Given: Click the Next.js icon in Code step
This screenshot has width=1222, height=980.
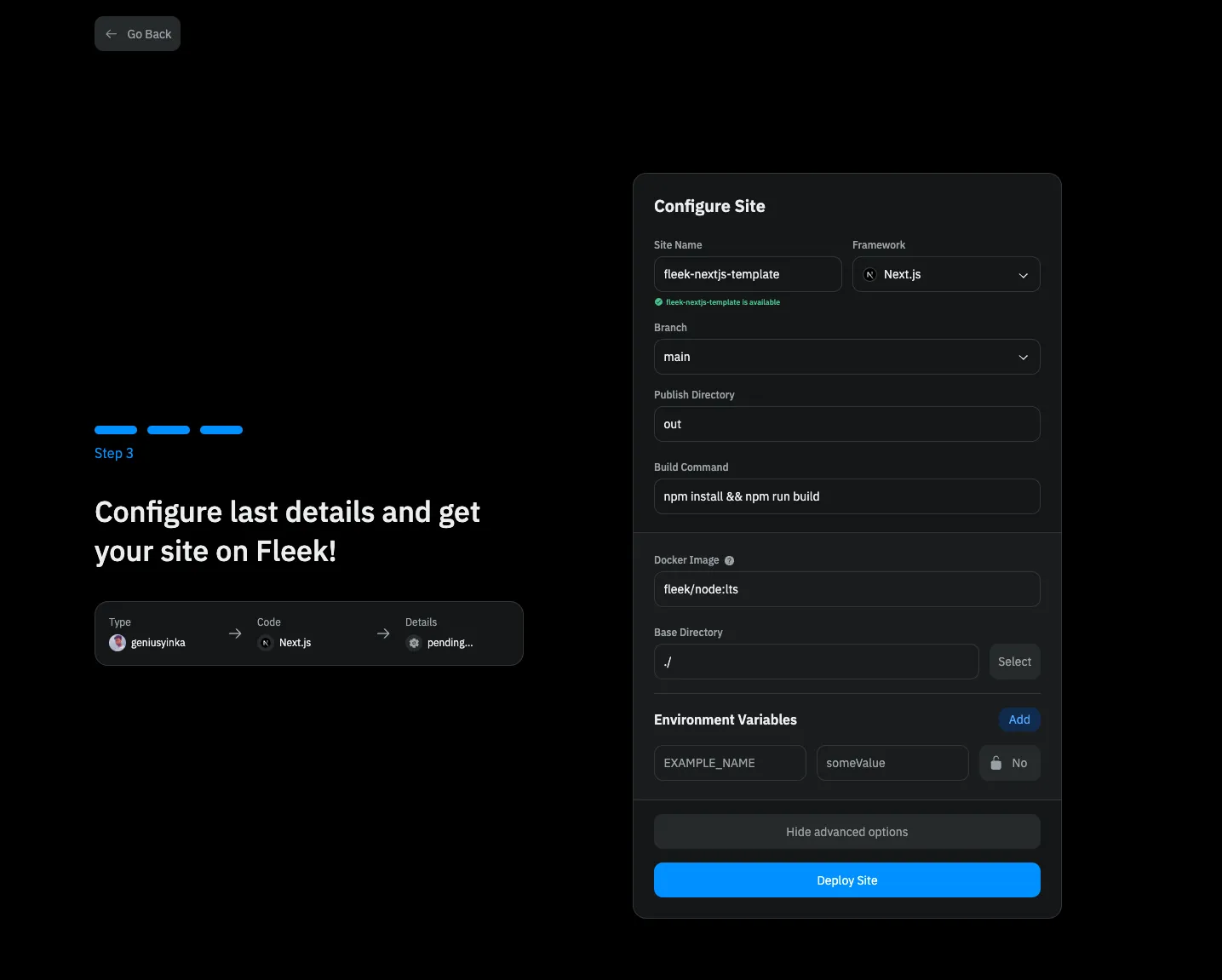Looking at the screenshot, I should click(266, 643).
